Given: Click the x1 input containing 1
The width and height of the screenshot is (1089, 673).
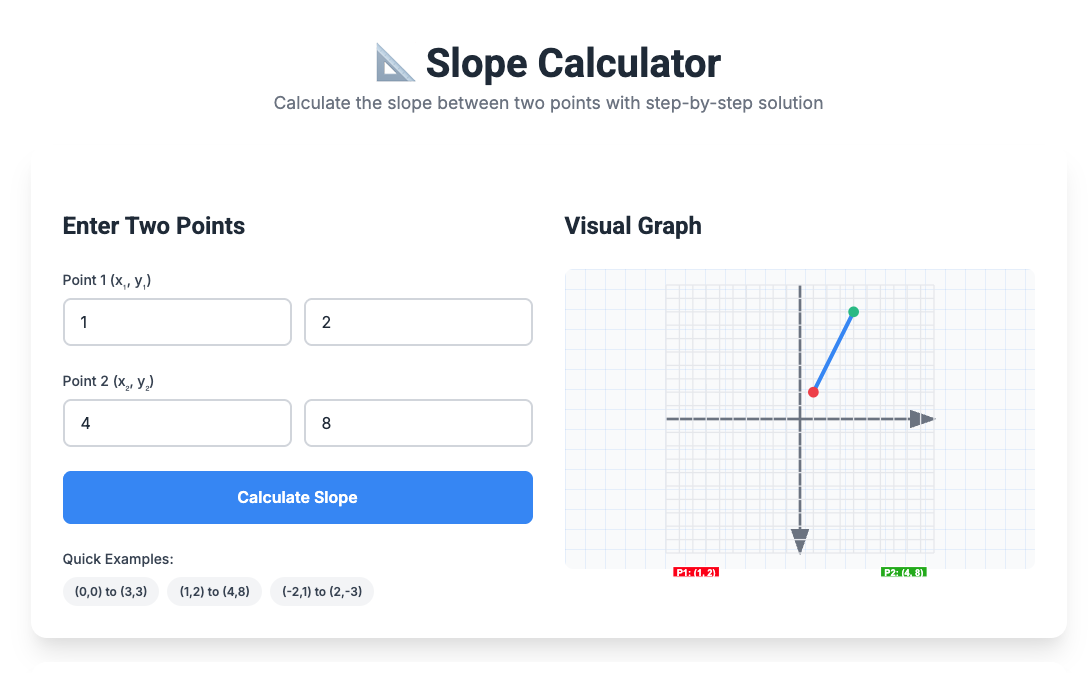Looking at the screenshot, I should point(177,321).
